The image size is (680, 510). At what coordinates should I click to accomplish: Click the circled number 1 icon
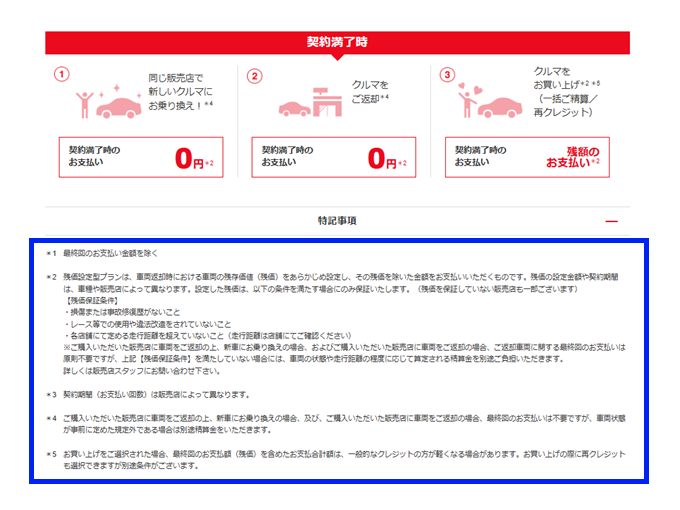(62, 74)
